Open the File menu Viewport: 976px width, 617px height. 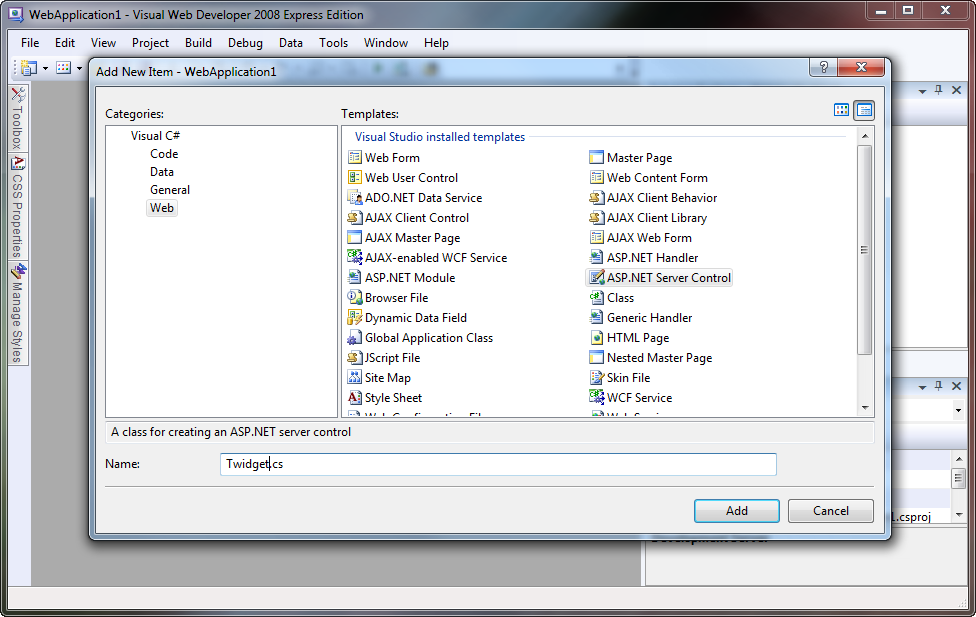tap(30, 43)
